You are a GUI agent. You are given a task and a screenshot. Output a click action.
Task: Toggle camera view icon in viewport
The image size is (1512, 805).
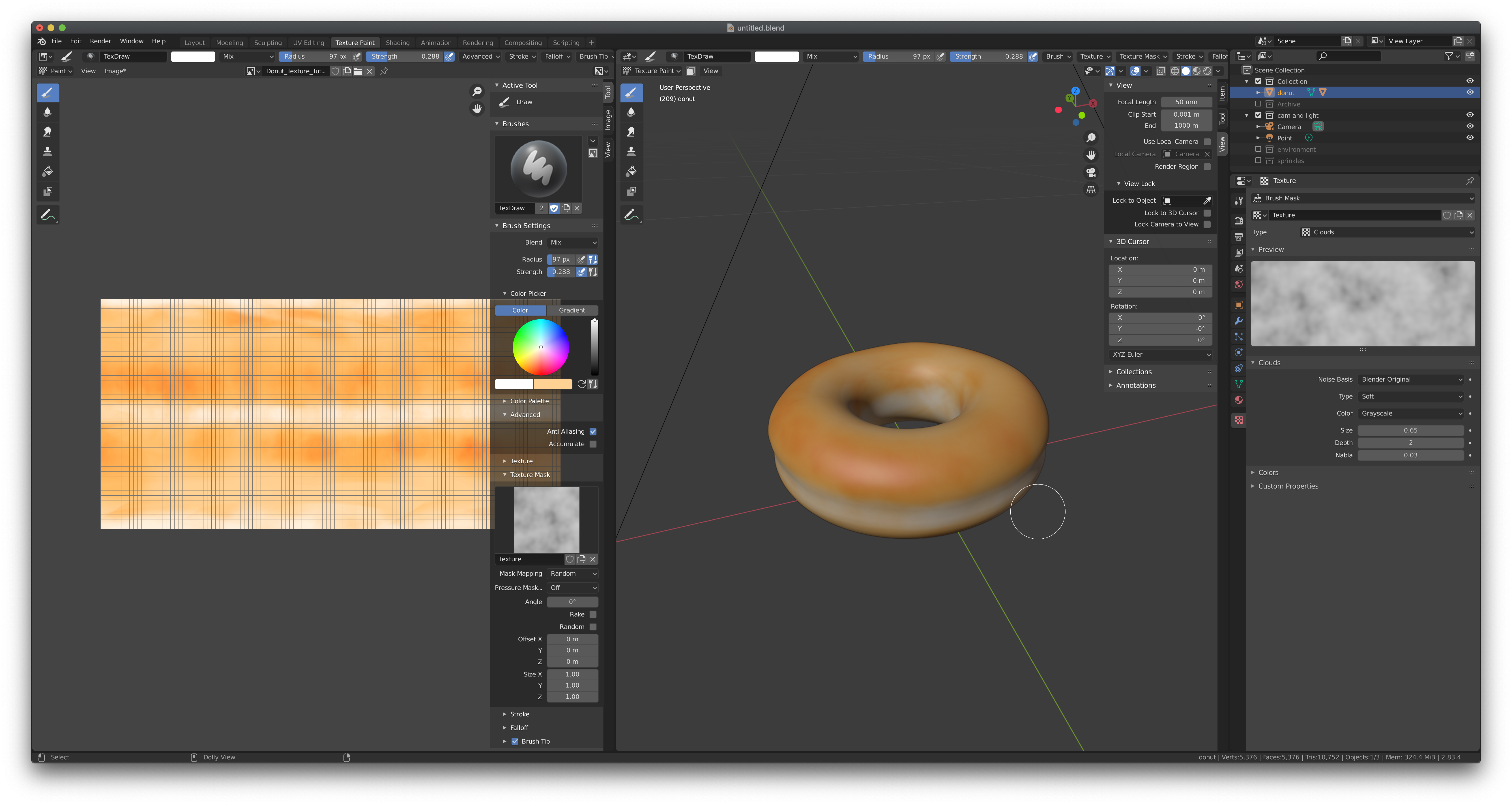pyautogui.click(x=1090, y=173)
